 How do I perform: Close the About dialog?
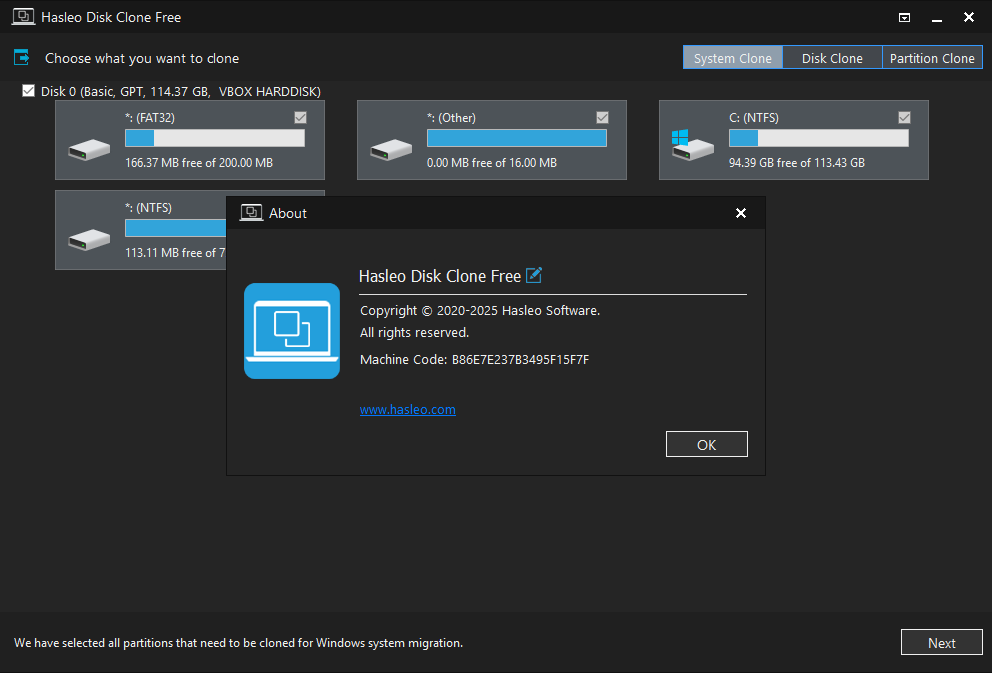coord(741,213)
